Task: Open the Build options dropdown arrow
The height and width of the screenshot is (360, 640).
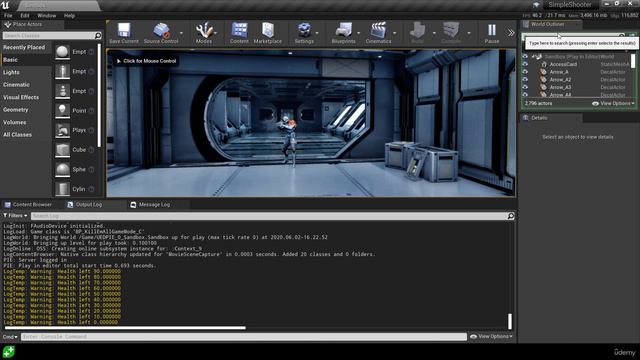Action: 434,33
